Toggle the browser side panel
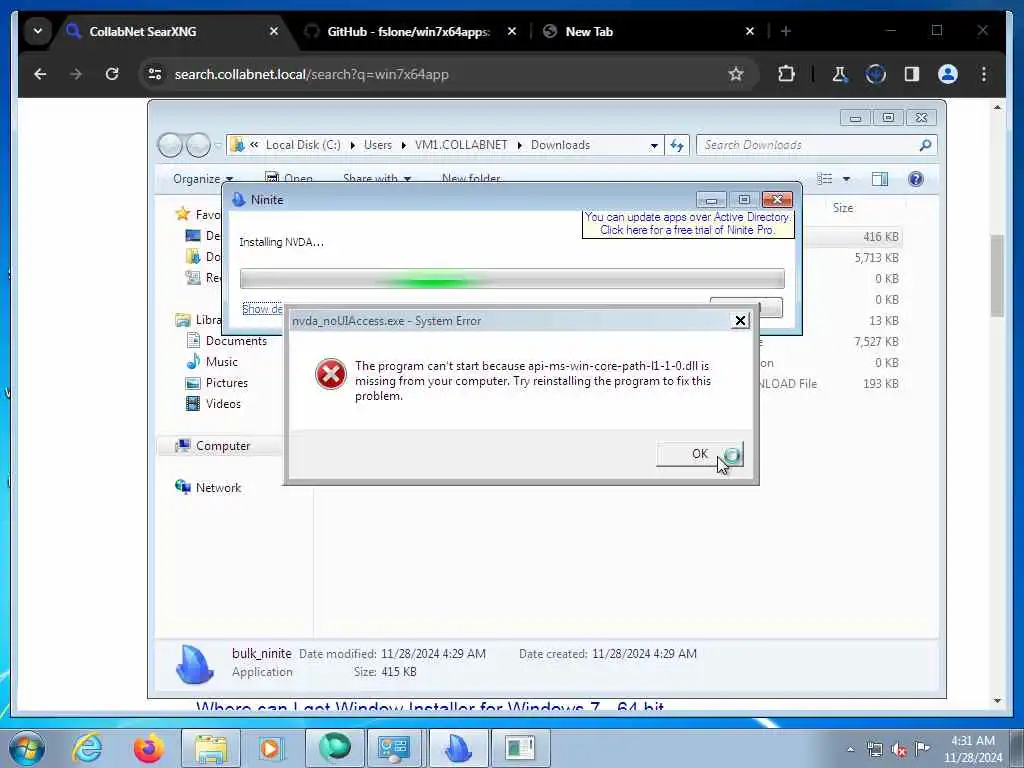The height and width of the screenshot is (768, 1024). pos(912,74)
